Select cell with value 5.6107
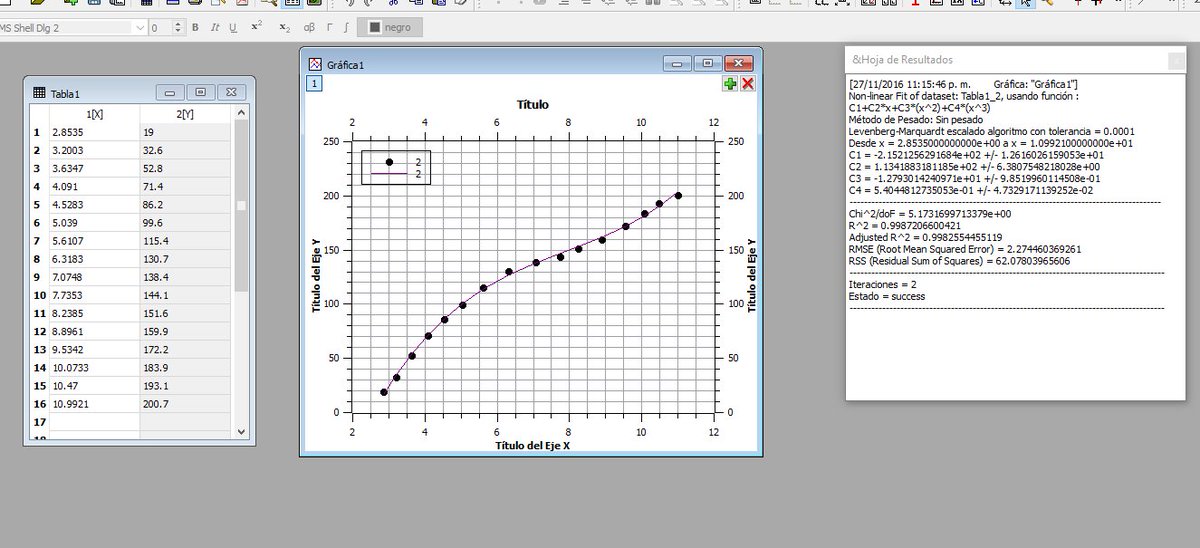This screenshot has height=548, width=1200. [95, 241]
